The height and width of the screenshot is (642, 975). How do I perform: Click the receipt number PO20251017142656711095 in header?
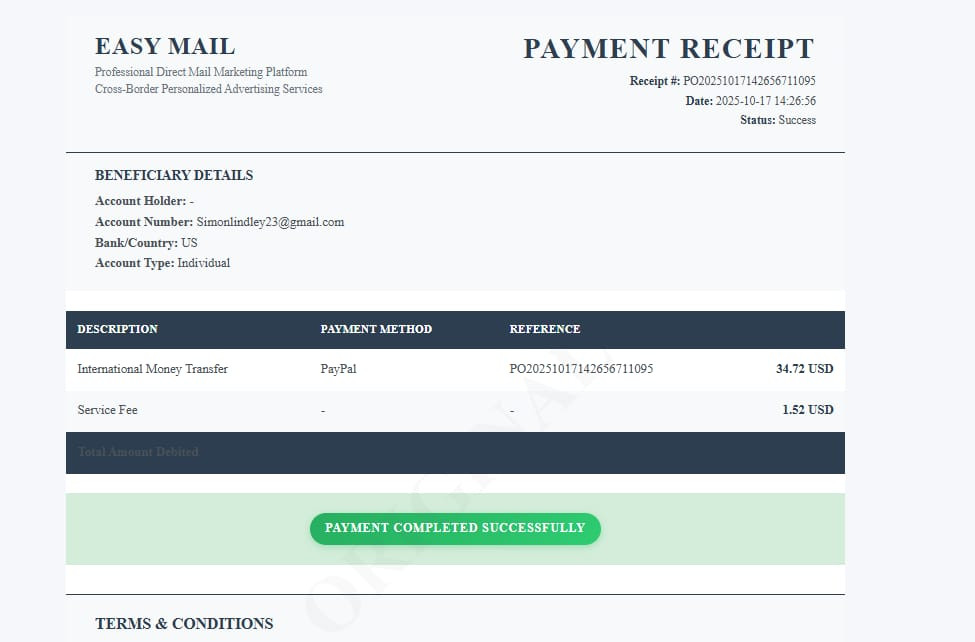click(749, 81)
